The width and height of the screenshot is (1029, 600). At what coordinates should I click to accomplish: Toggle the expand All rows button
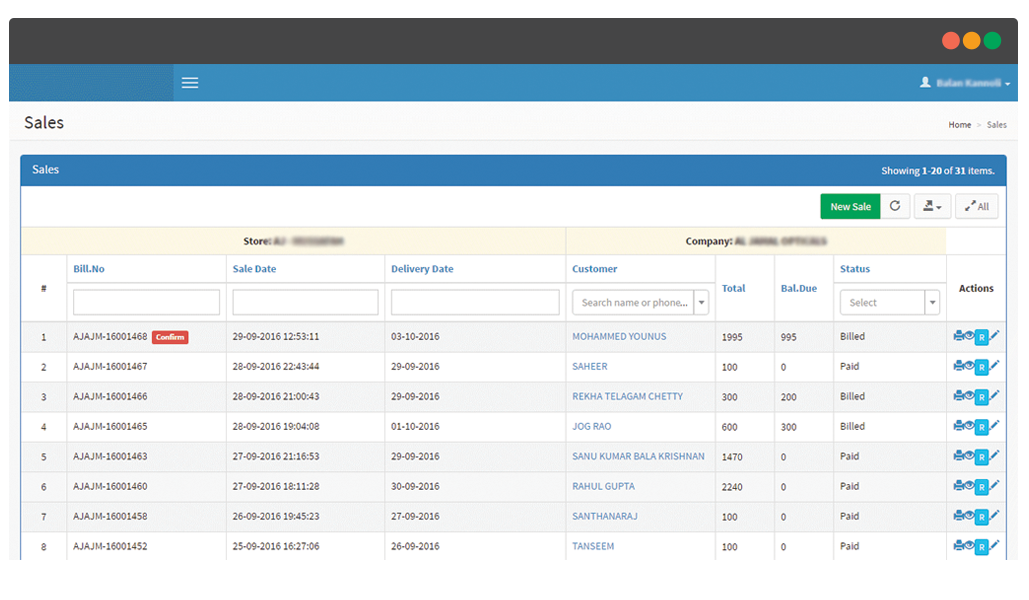tap(977, 206)
